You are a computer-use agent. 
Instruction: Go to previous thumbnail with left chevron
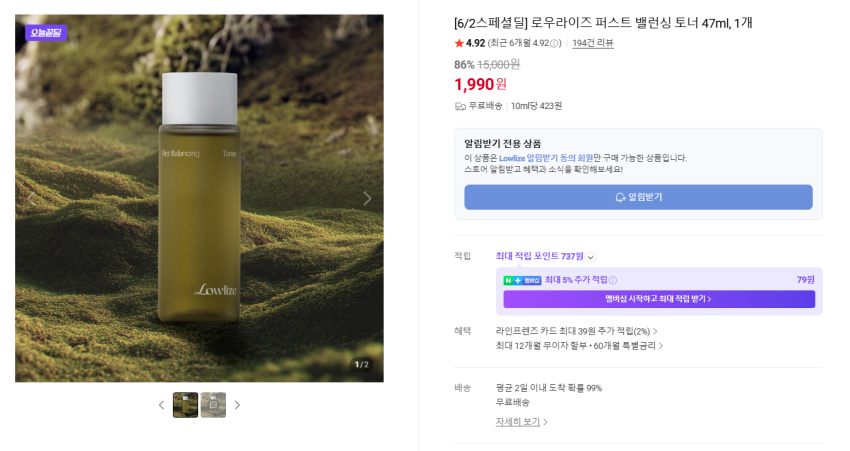pyautogui.click(x=161, y=405)
